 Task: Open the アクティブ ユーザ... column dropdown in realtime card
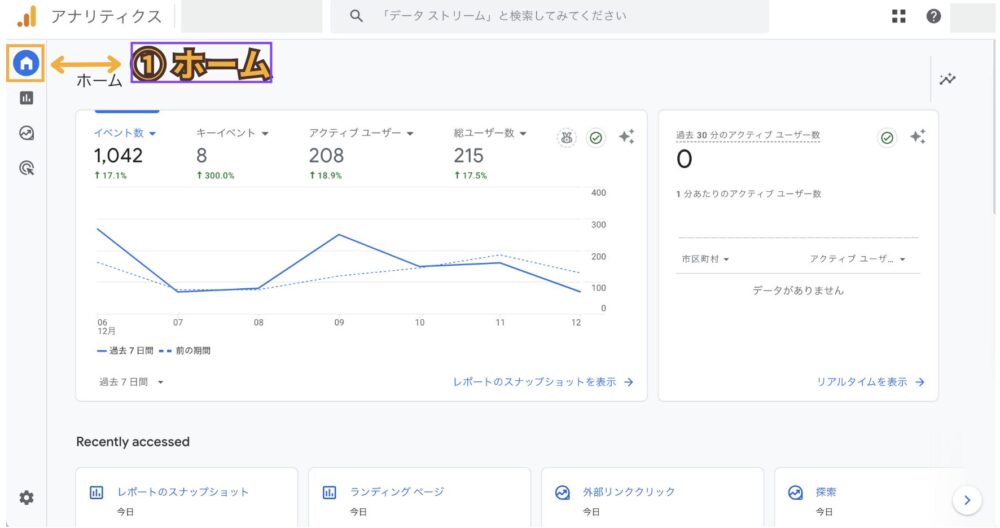click(857, 259)
